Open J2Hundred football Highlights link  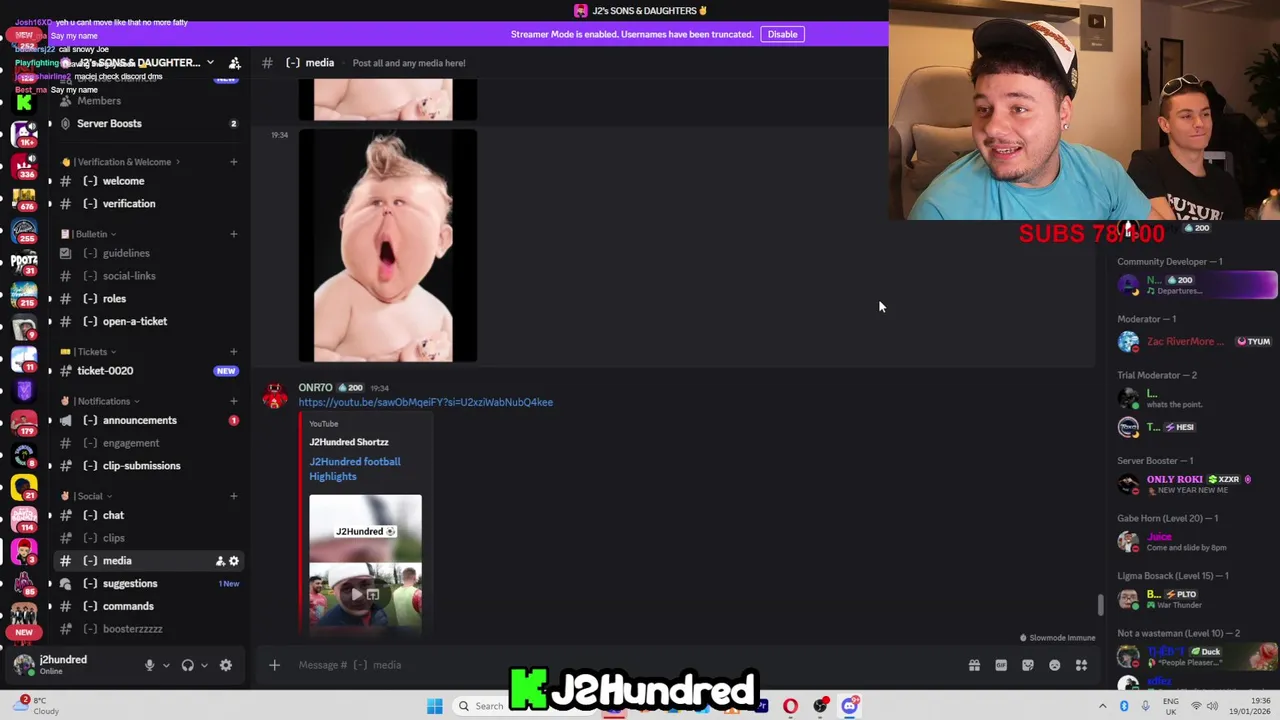(355, 469)
